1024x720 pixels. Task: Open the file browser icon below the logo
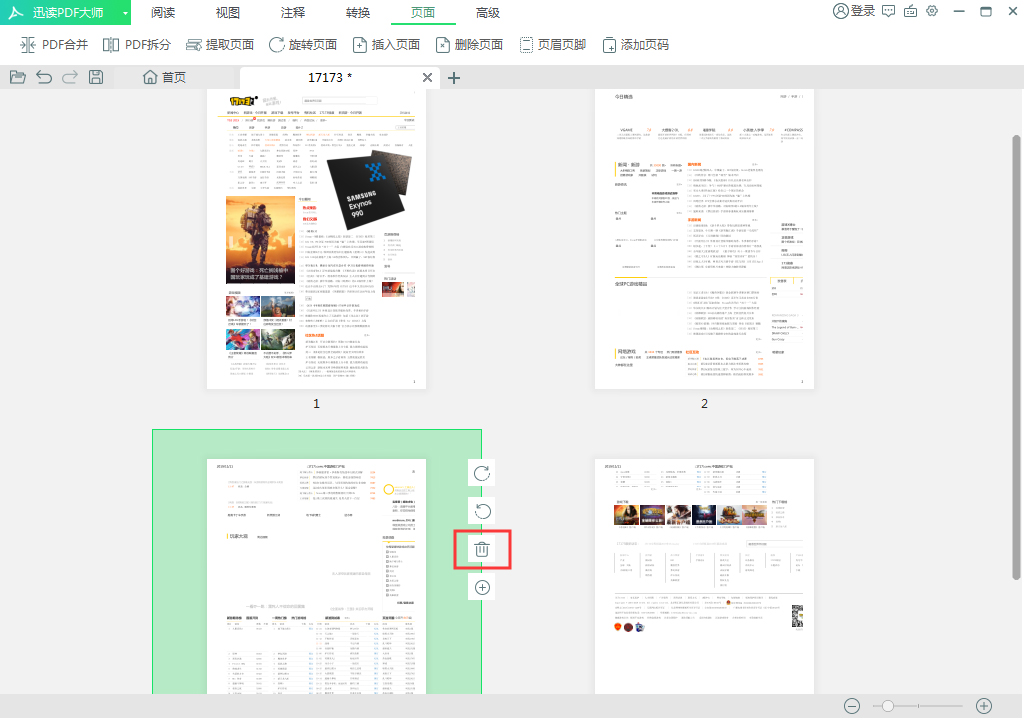click(x=17, y=76)
